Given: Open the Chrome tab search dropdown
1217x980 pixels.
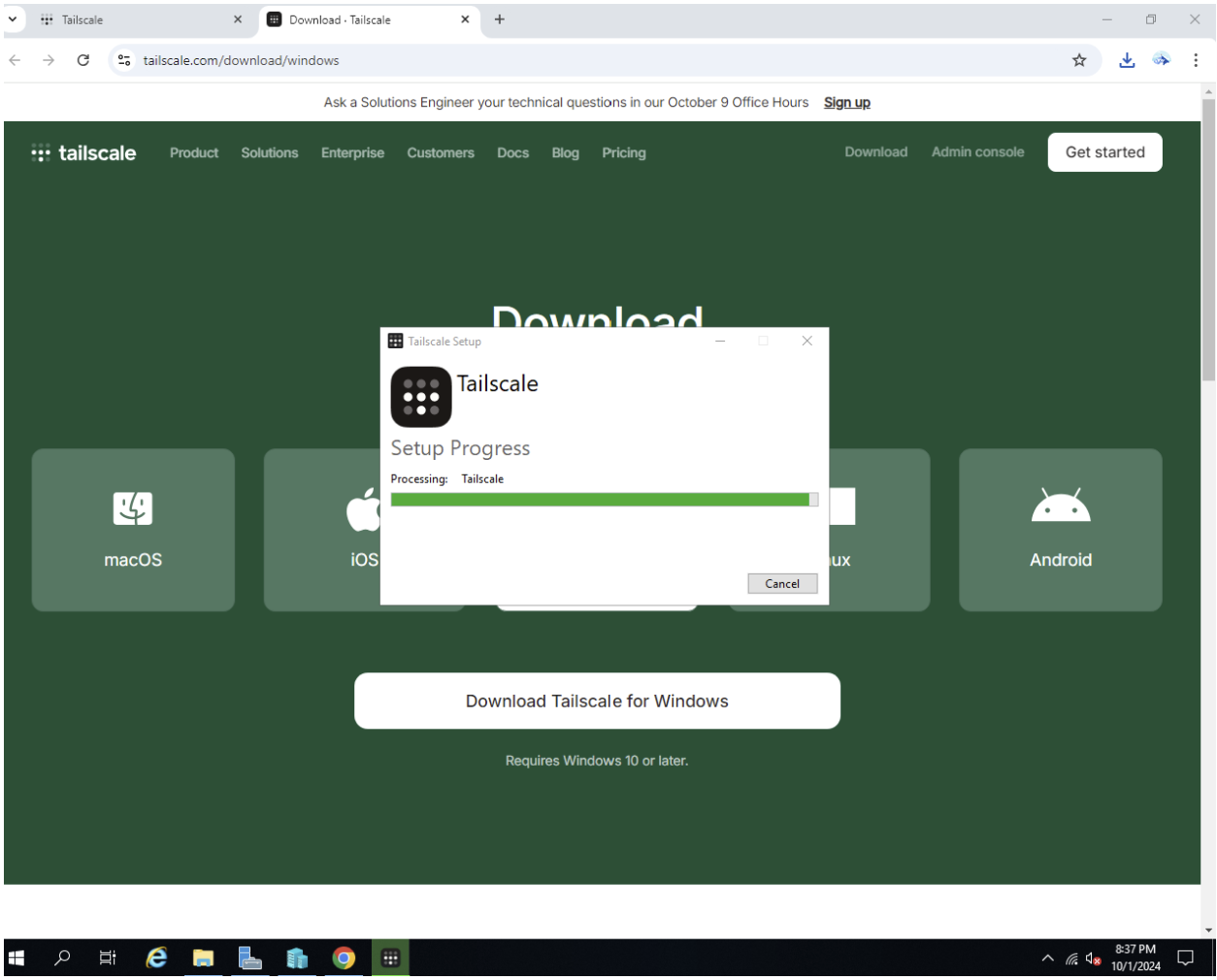Looking at the screenshot, I should click(13, 19).
